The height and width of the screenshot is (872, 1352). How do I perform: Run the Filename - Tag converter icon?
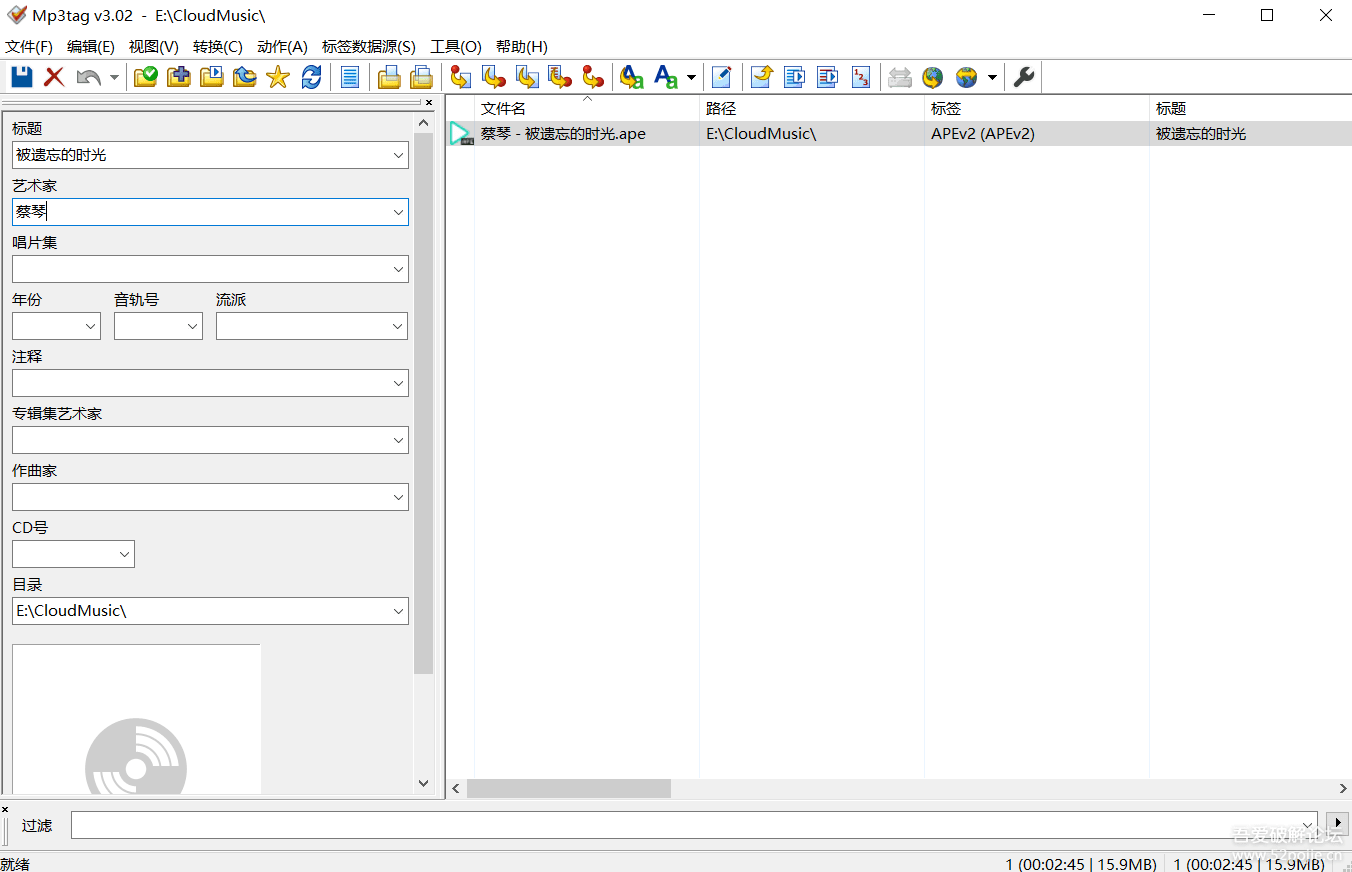(x=494, y=77)
